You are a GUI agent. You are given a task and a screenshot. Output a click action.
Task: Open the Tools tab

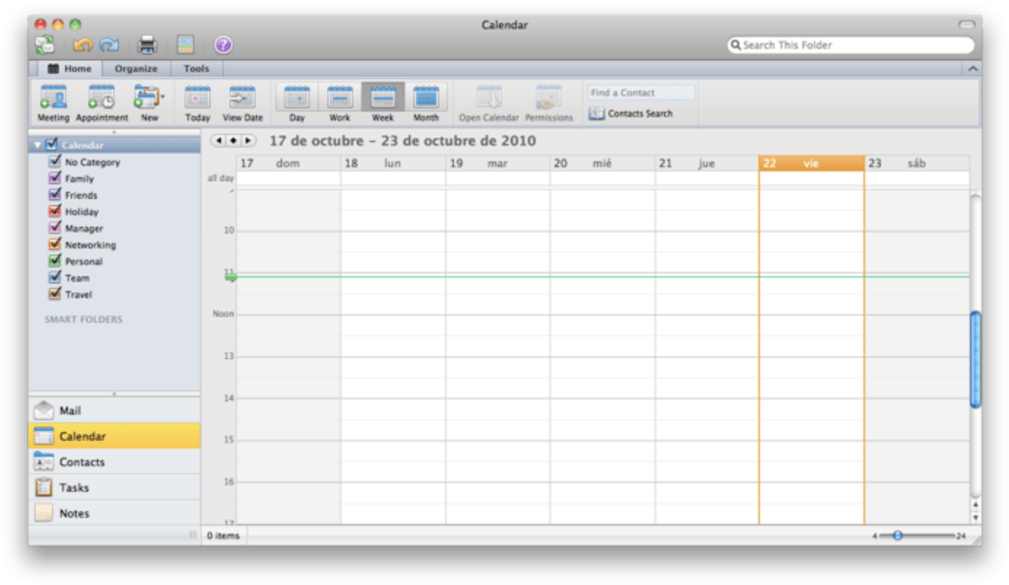[196, 69]
